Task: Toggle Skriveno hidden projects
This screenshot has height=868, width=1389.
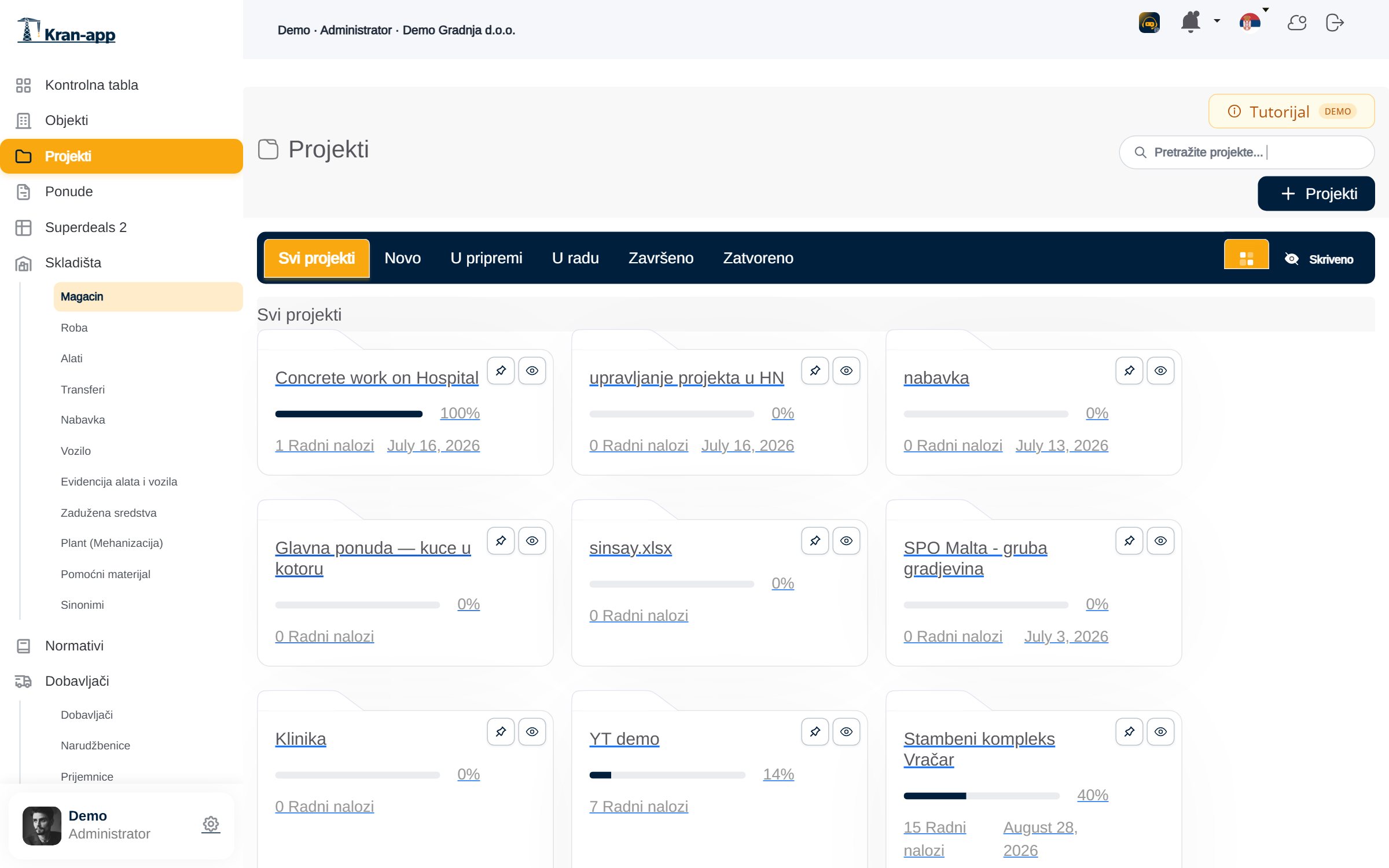Action: (x=1319, y=259)
